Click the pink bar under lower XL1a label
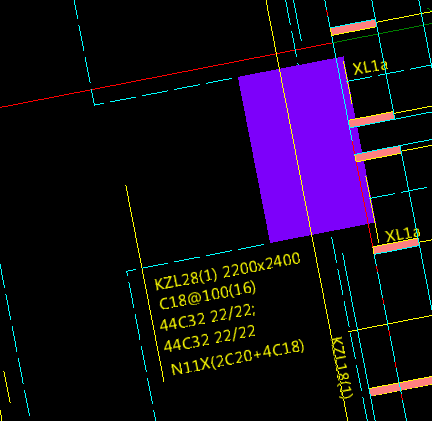This screenshot has height=421, width=432. [396, 246]
